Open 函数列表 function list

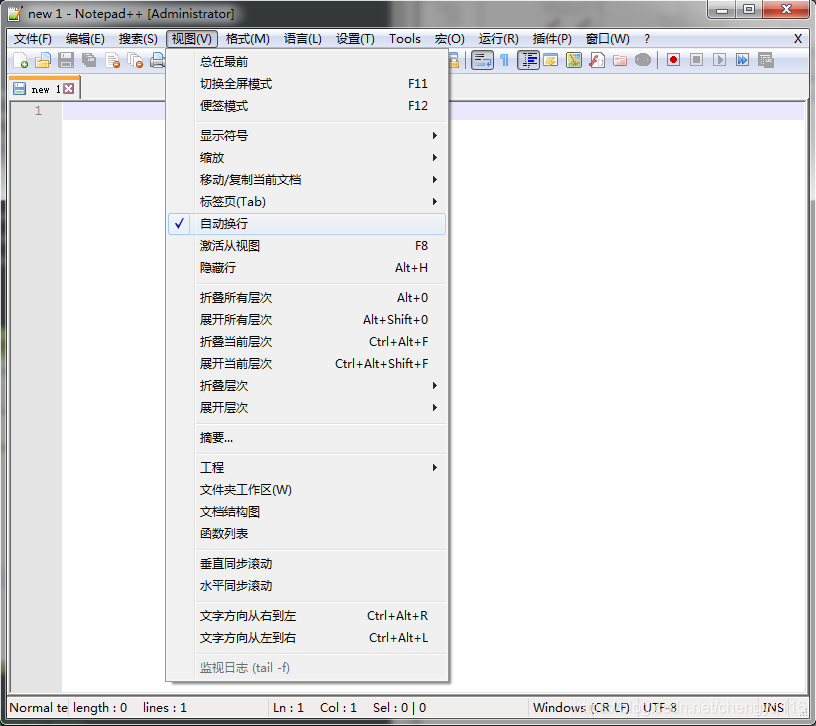click(307, 533)
